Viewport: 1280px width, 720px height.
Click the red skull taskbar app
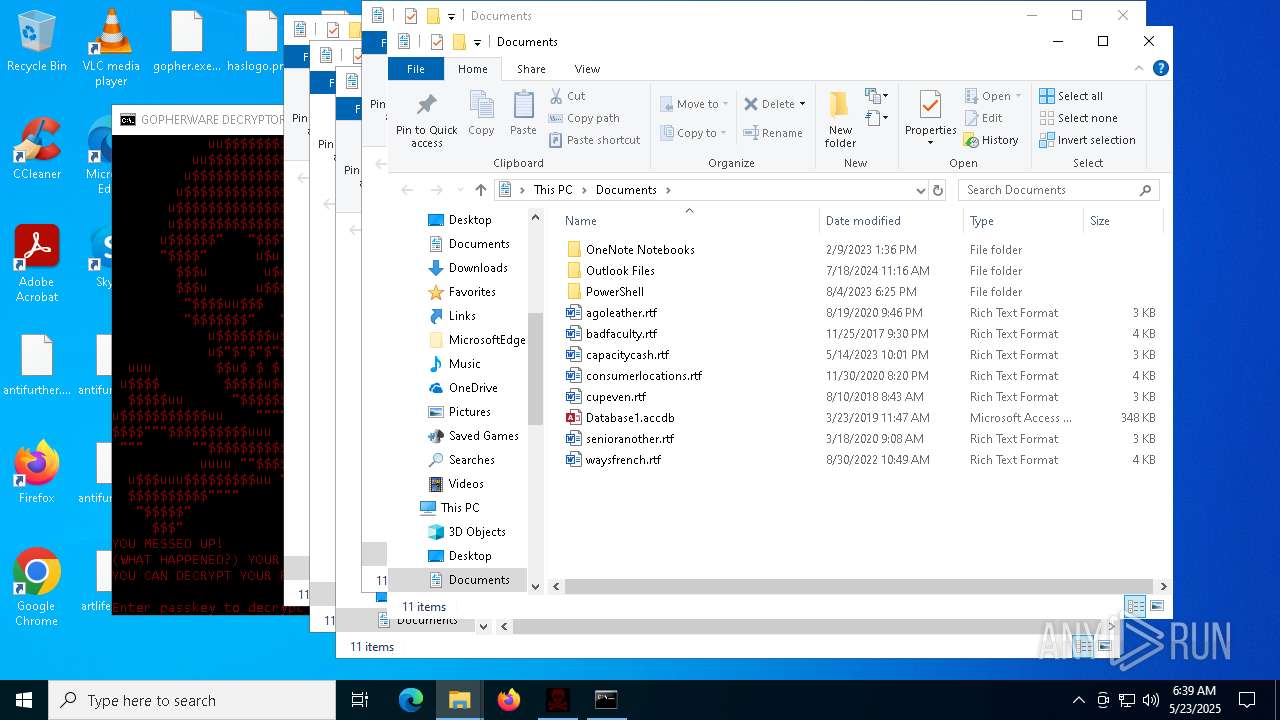[557, 700]
